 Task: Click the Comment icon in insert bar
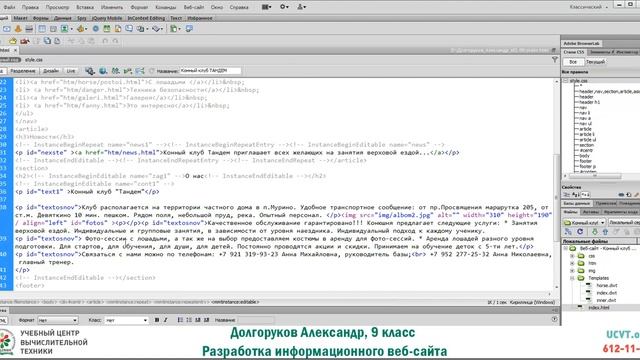(129, 29)
